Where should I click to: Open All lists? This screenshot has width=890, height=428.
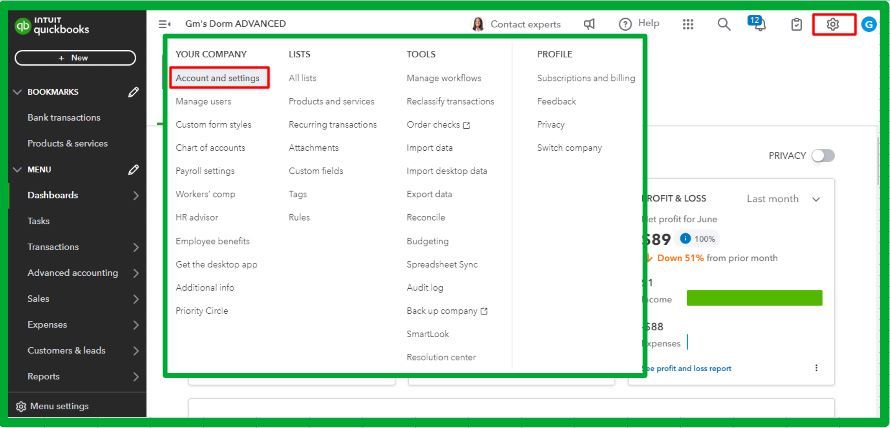coord(303,78)
